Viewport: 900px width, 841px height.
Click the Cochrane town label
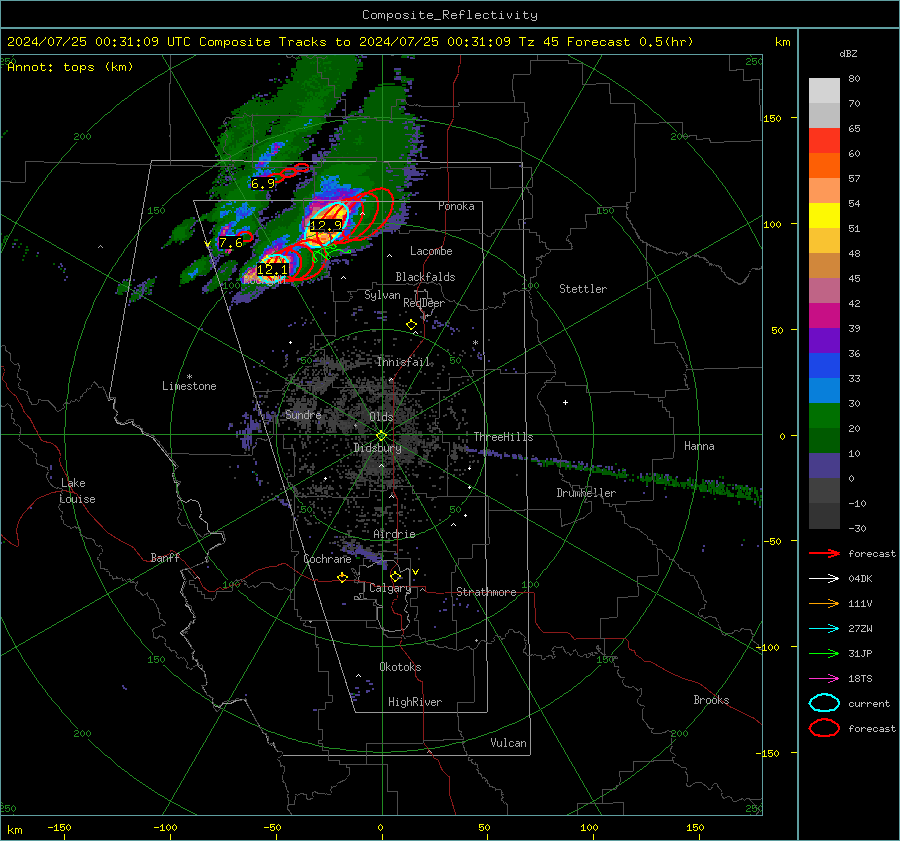[327, 559]
